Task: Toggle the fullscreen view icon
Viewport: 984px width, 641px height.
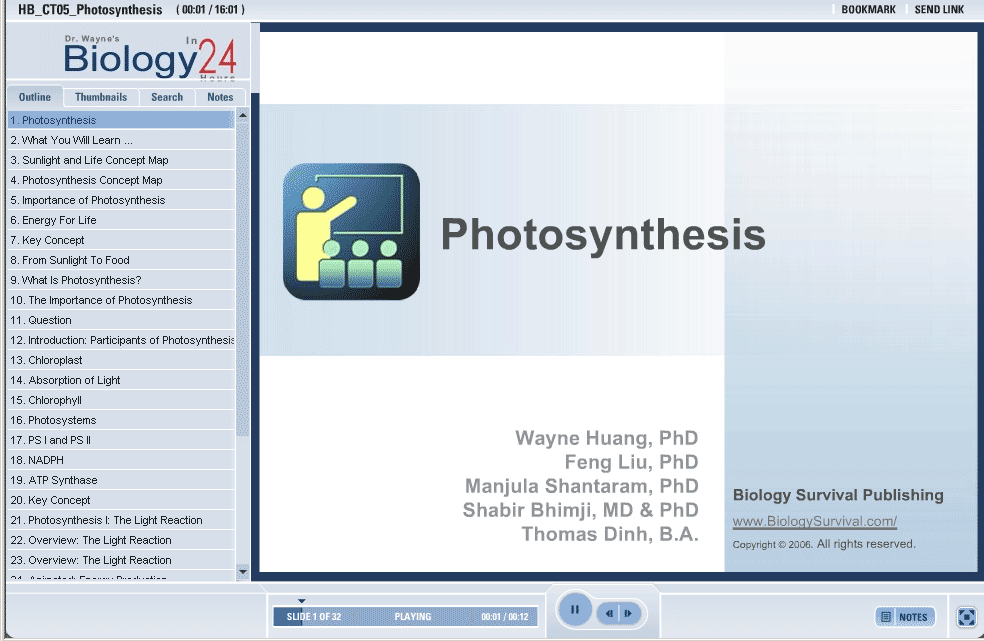Action: (966, 617)
